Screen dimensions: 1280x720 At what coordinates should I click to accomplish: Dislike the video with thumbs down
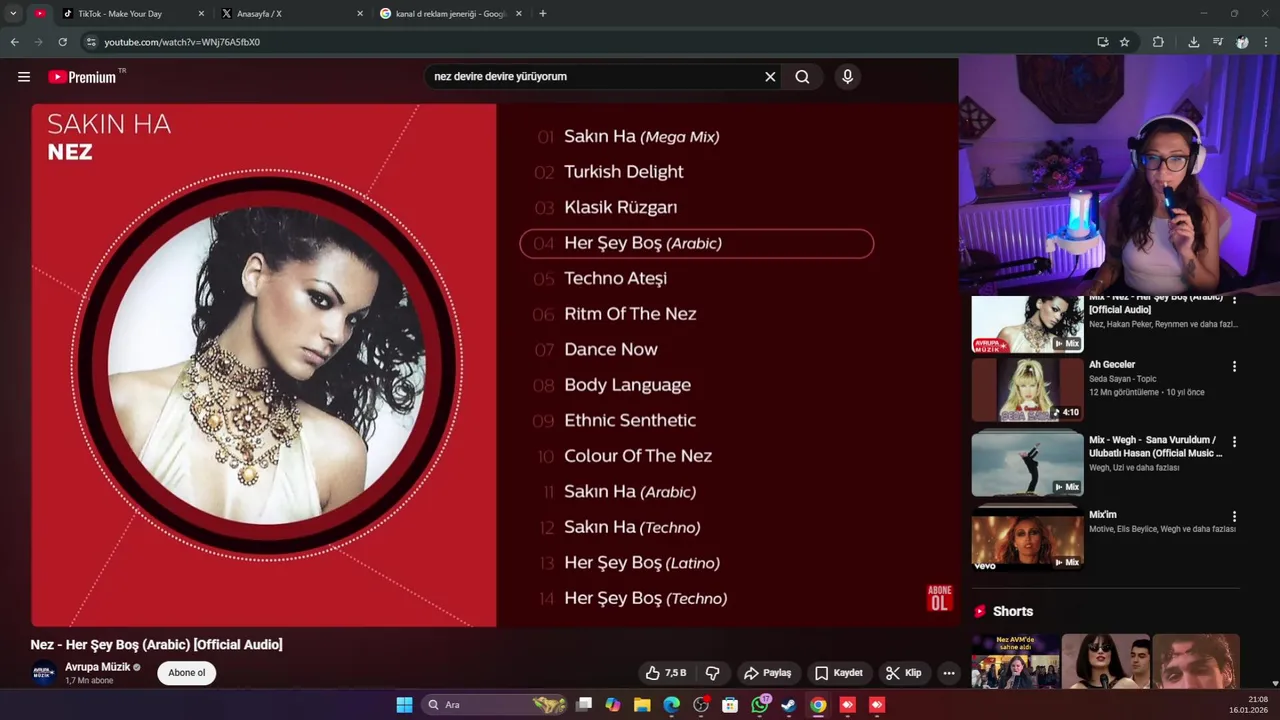[713, 673]
